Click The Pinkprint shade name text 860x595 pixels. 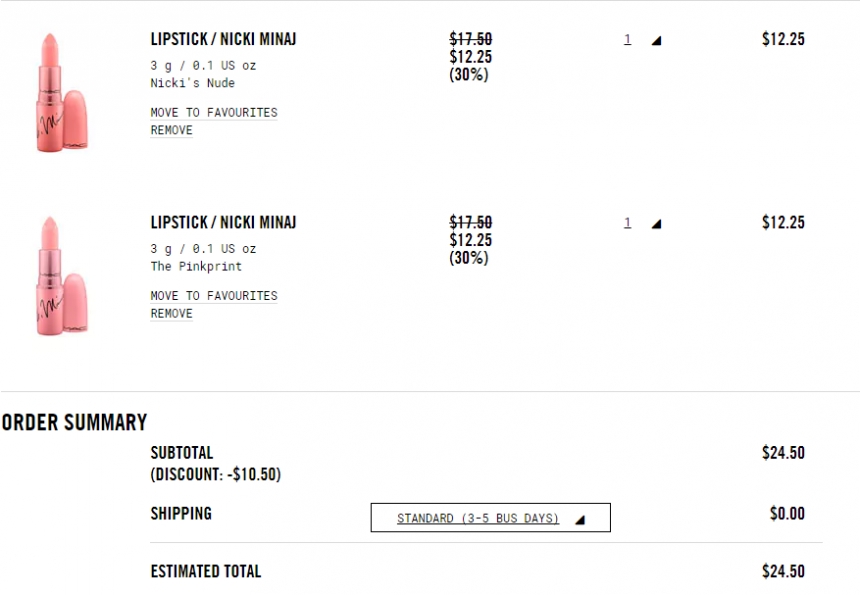(x=196, y=266)
